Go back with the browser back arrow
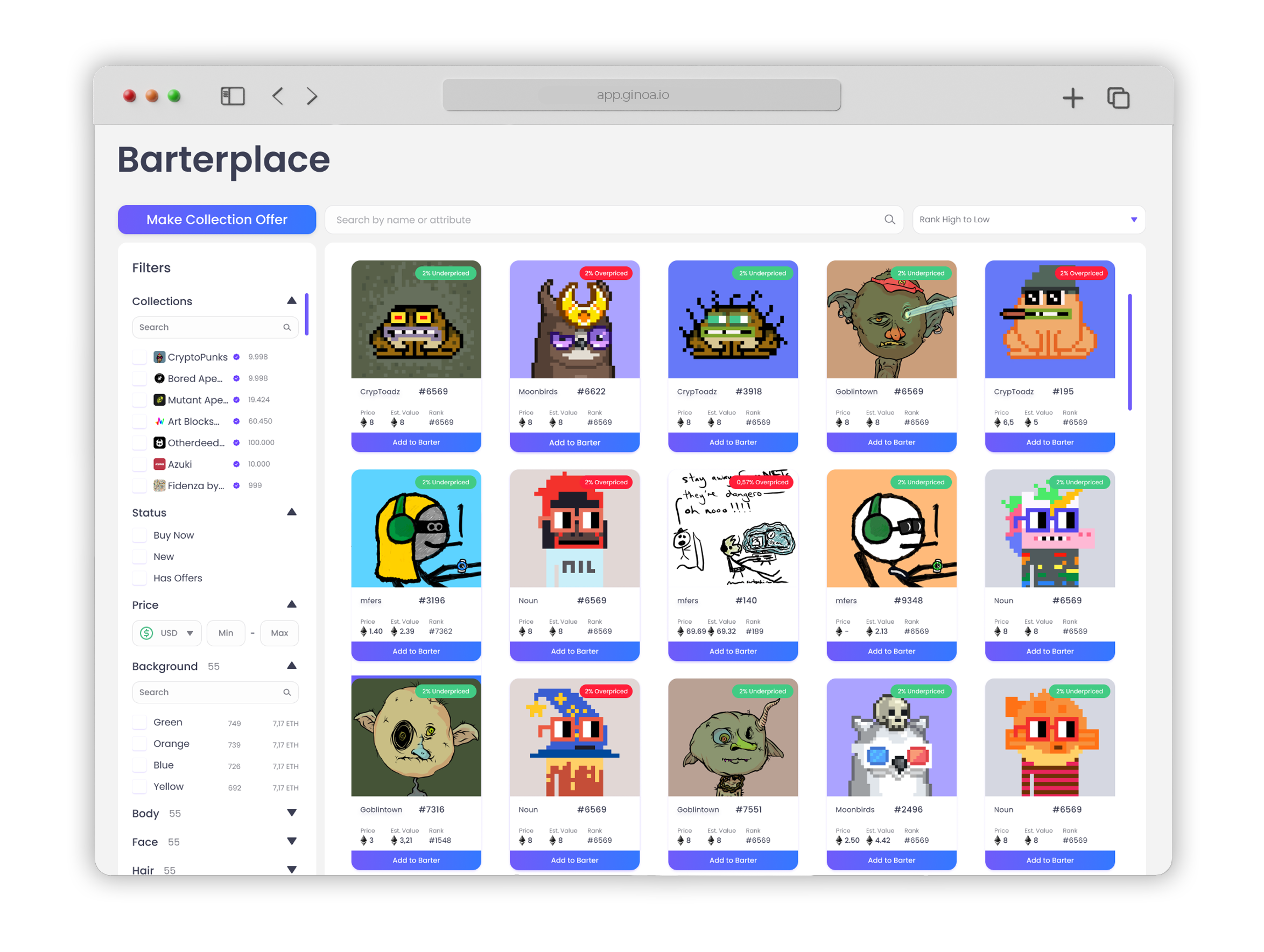Viewport: 1264px width, 952px height. pos(278,96)
